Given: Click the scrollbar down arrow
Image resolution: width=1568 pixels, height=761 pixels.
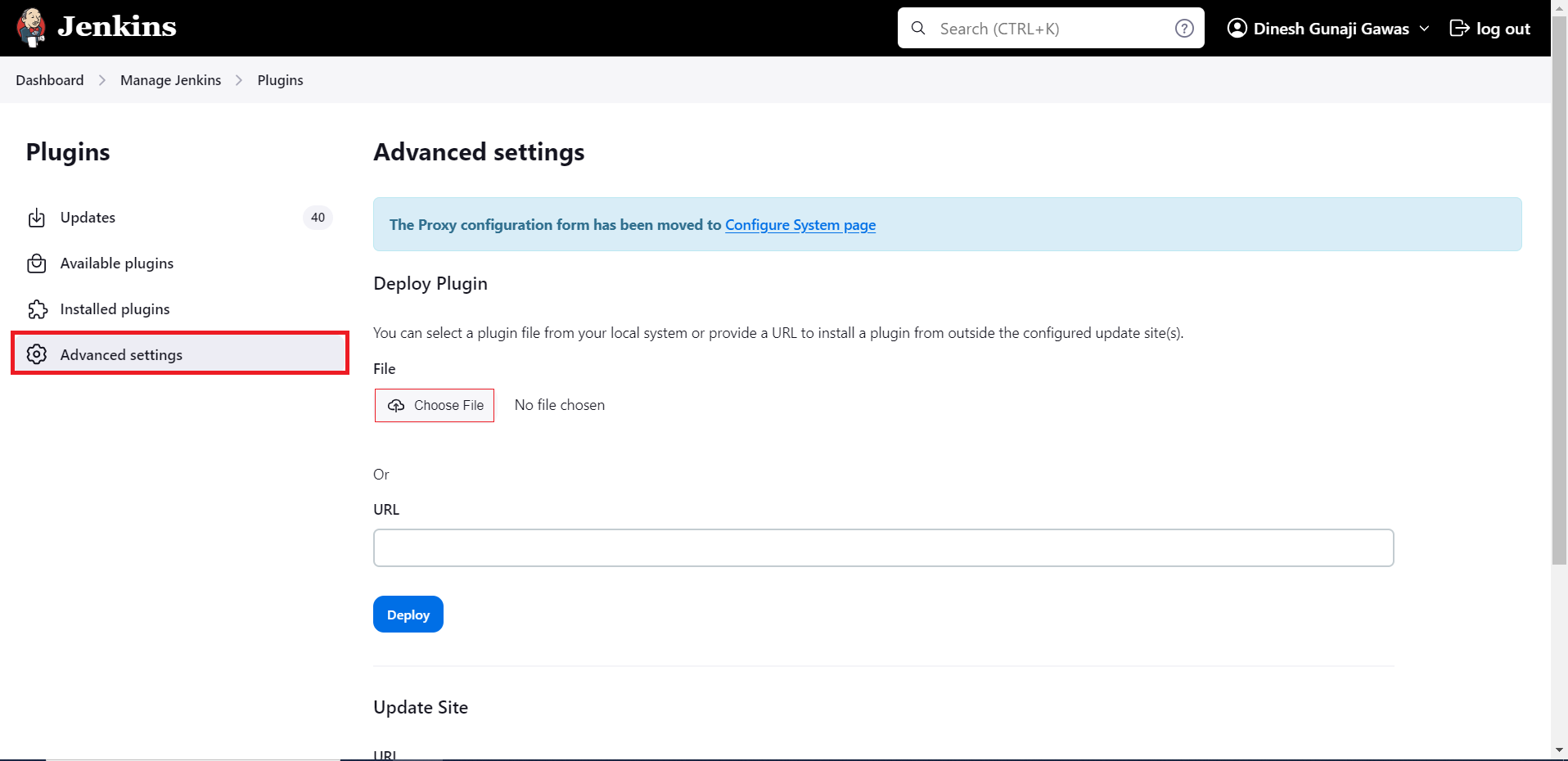Looking at the screenshot, I should click(x=1559, y=750).
